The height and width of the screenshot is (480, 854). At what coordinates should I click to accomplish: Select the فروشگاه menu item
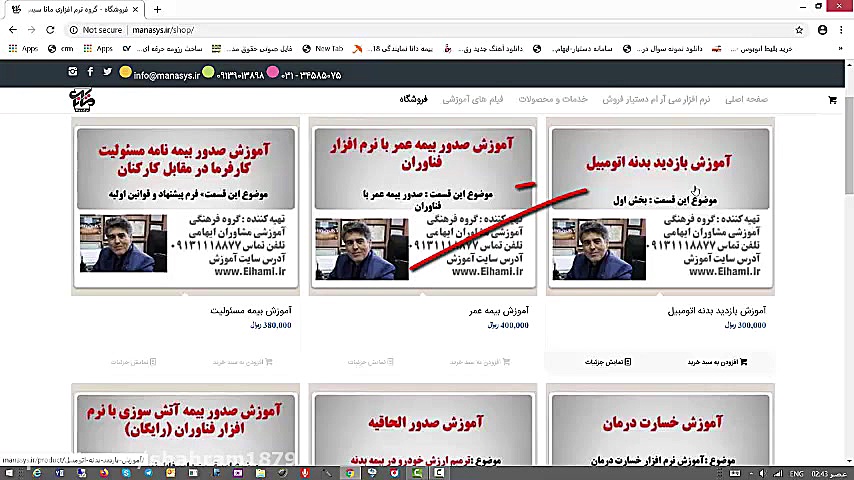[413, 99]
